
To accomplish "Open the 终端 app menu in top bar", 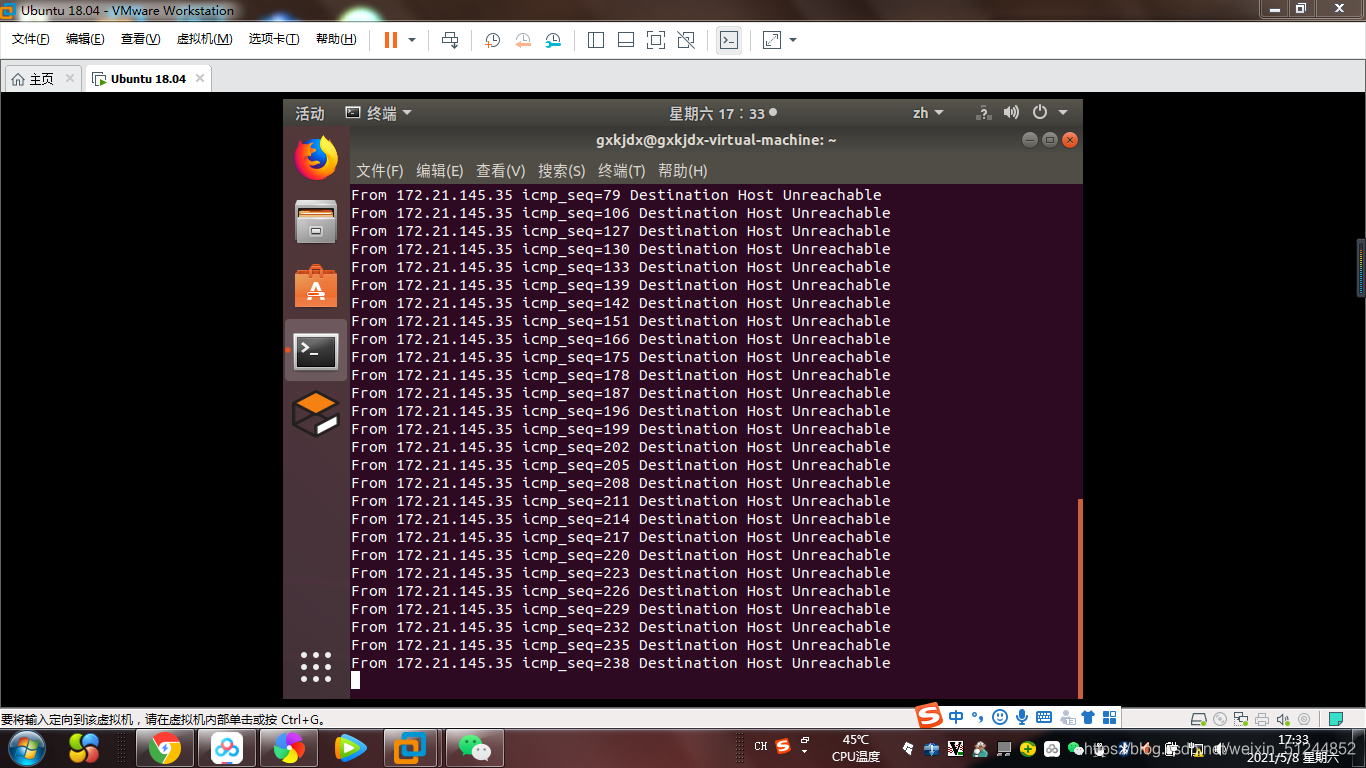I will point(378,113).
